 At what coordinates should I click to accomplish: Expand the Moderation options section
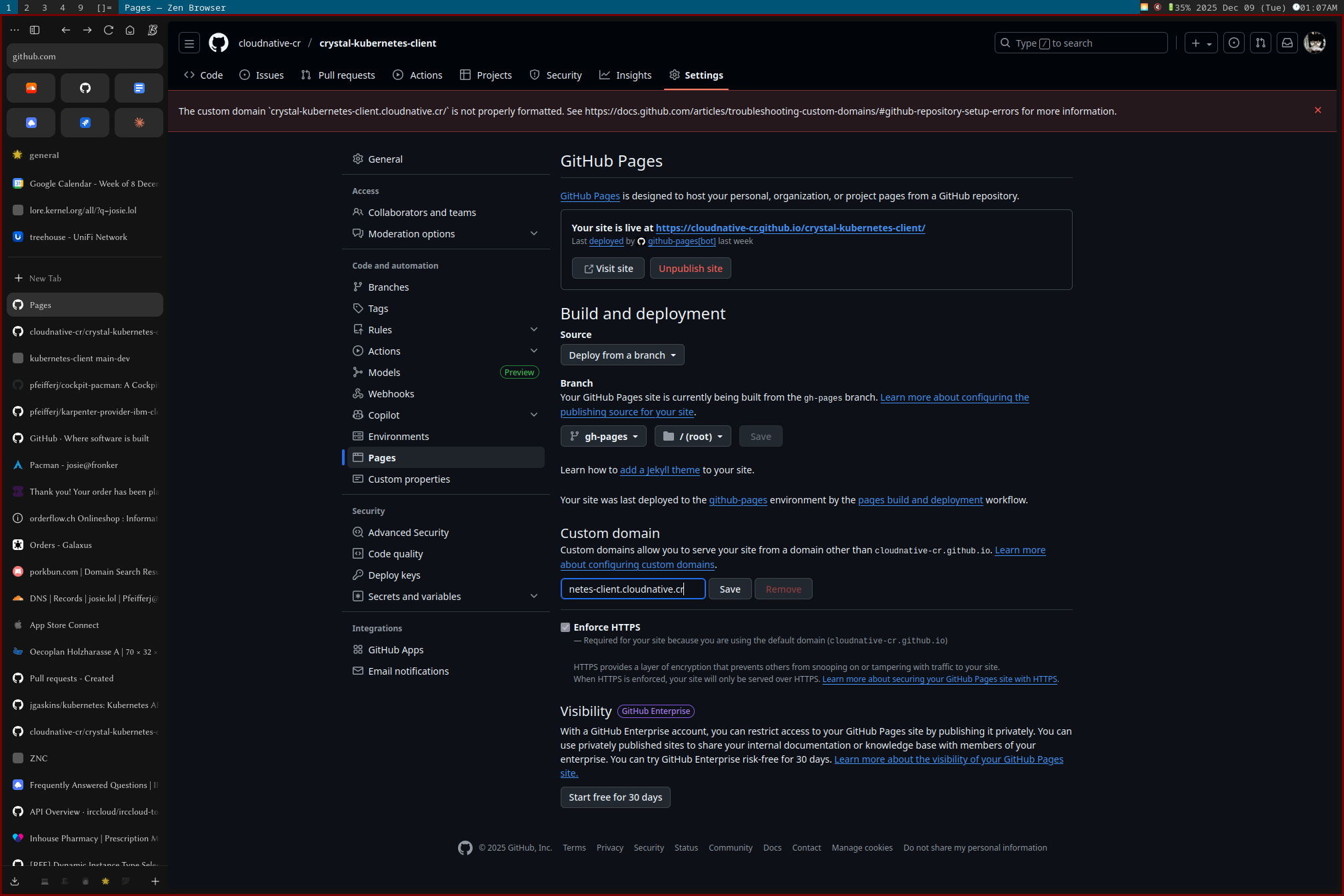coord(533,234)
